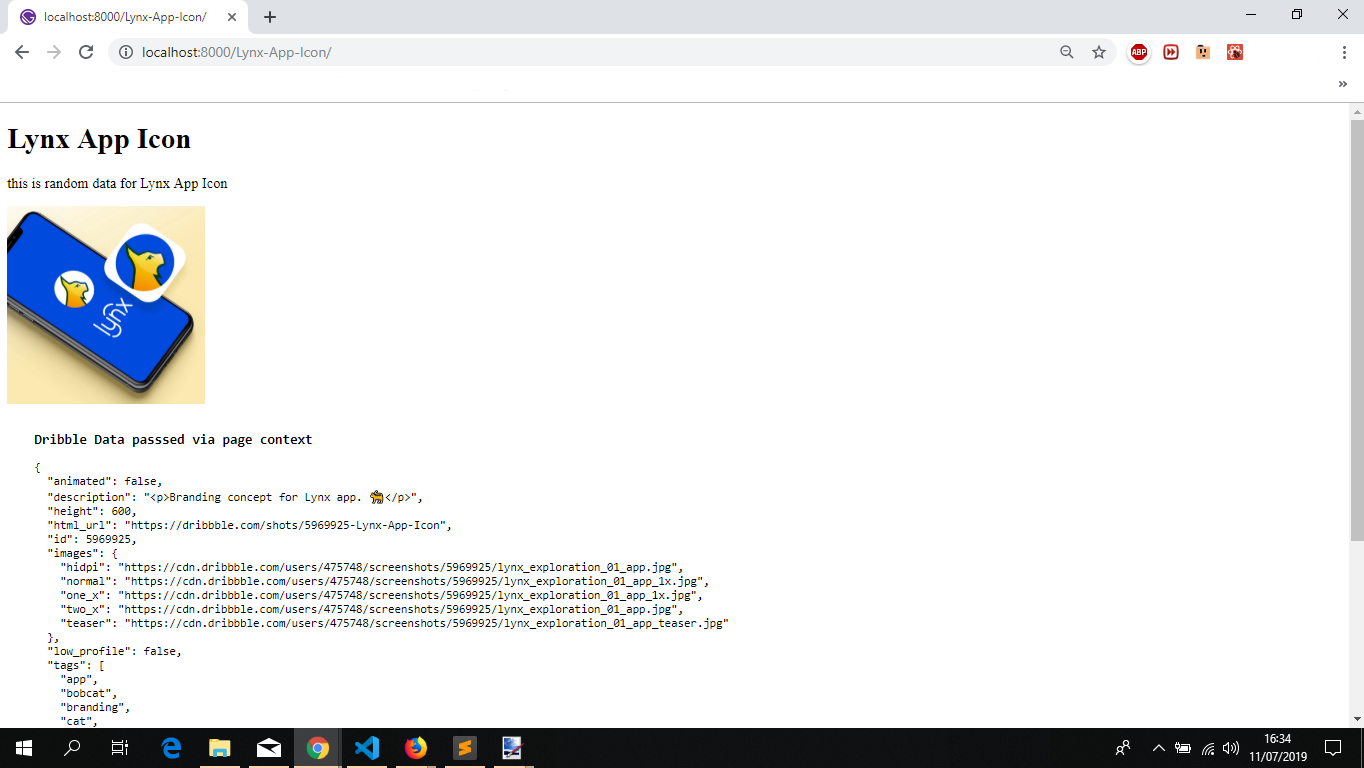Click the Dribble Data passsed via page context heading
The image size is (1364, 768).
(173, 440)
